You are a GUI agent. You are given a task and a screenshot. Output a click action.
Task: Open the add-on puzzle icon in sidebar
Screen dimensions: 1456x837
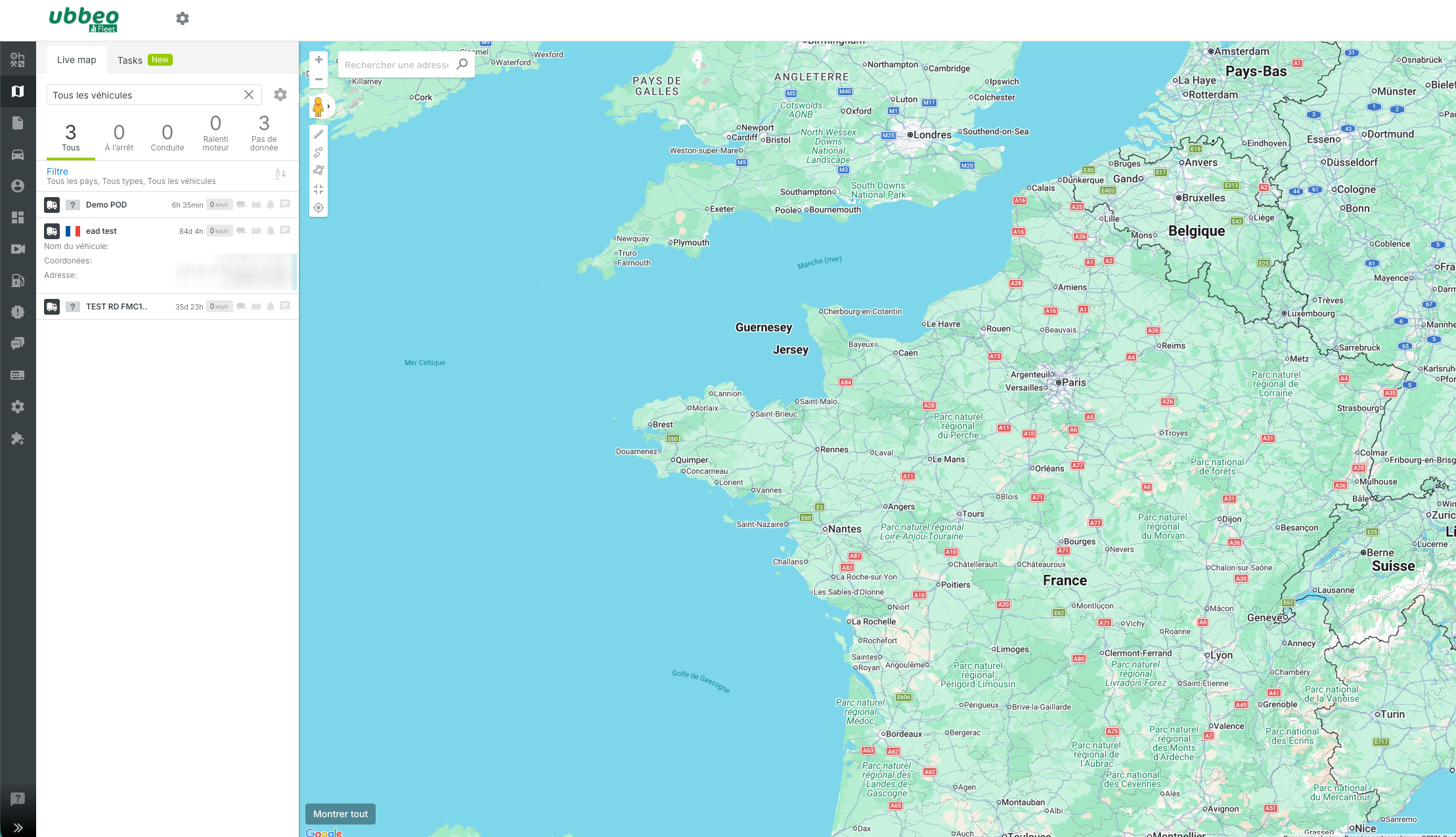(18, 438)
